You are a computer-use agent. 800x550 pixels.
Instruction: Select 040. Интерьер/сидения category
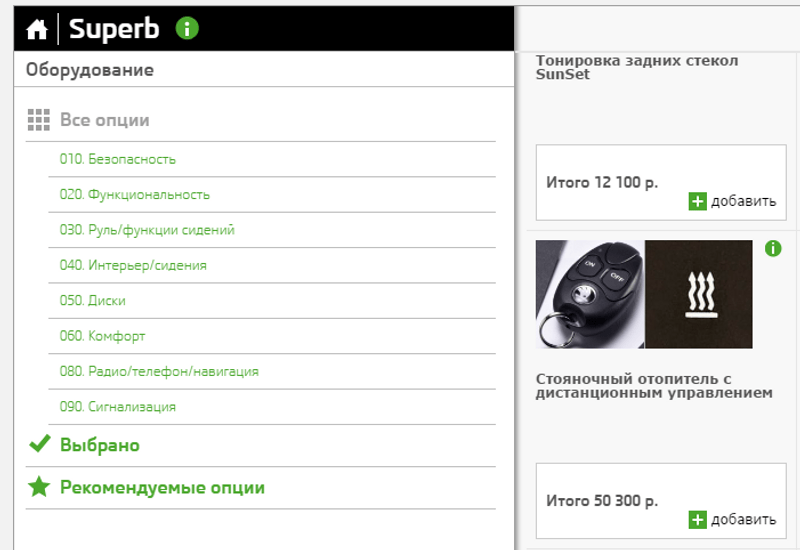(x=133, y=266)
